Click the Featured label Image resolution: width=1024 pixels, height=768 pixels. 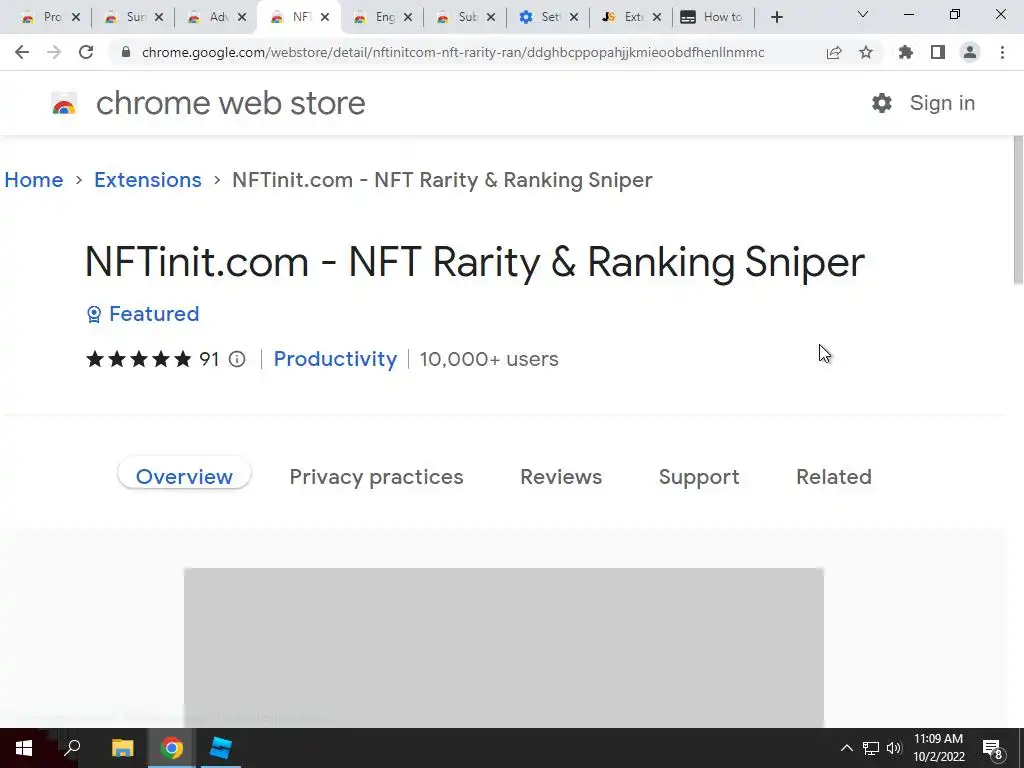pos(154,314)
